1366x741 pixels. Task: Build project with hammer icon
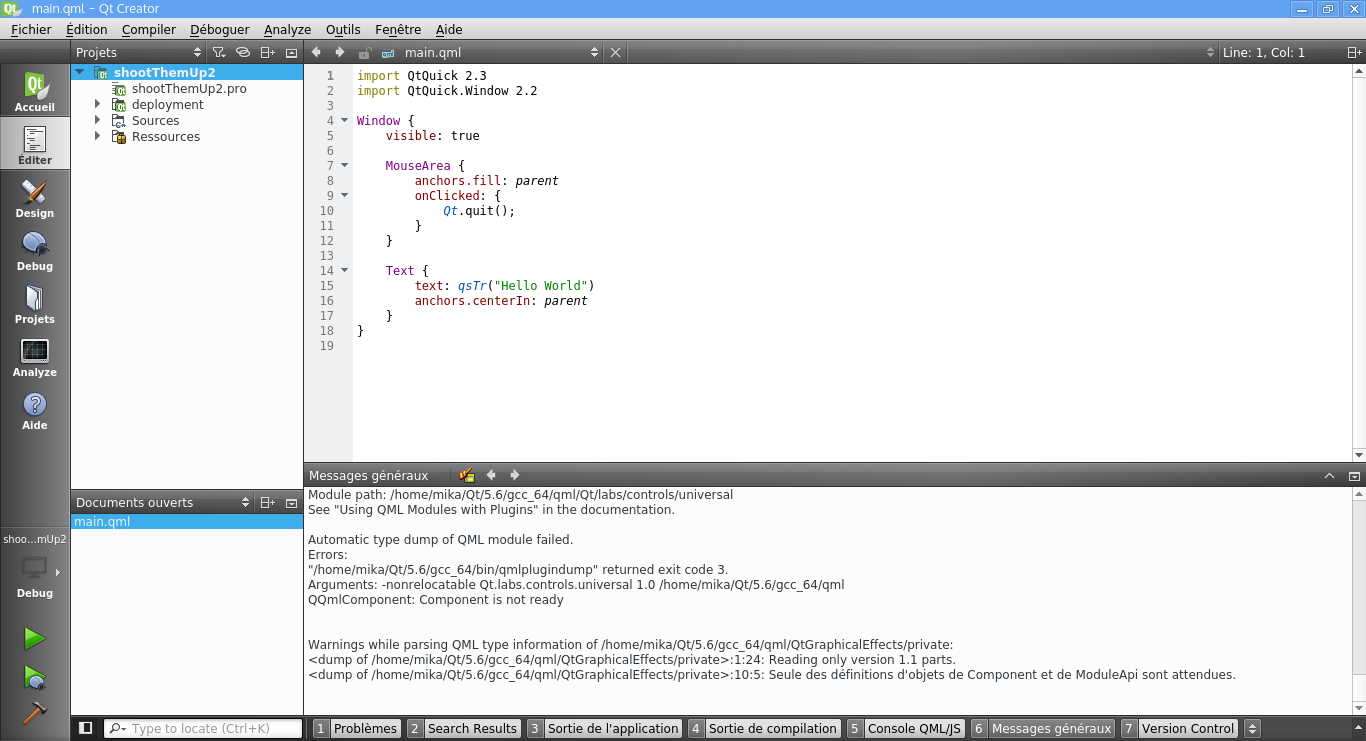tap(34, 714)
